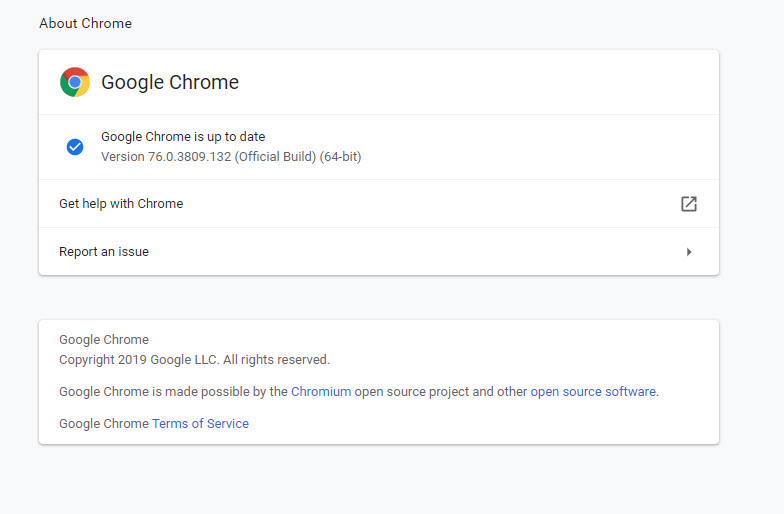Open the Chromium project link

(321, 392)
